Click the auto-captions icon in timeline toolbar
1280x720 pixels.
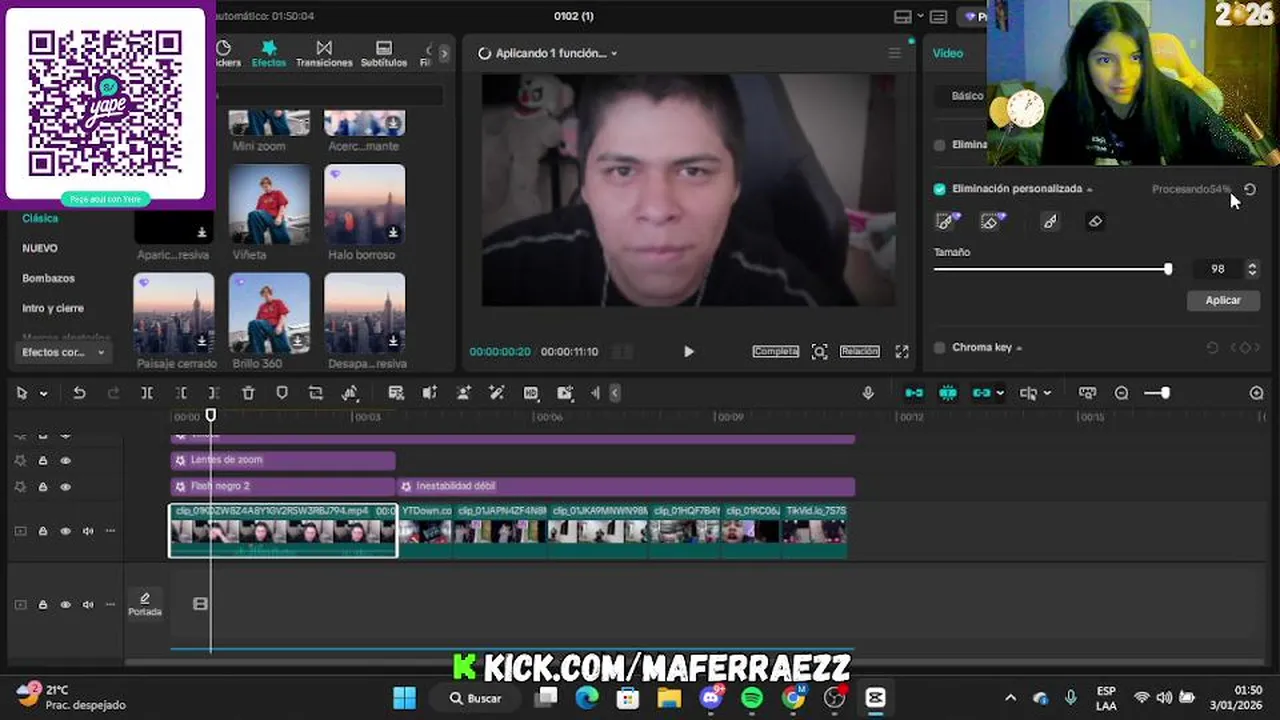click(x=396, y=393)
